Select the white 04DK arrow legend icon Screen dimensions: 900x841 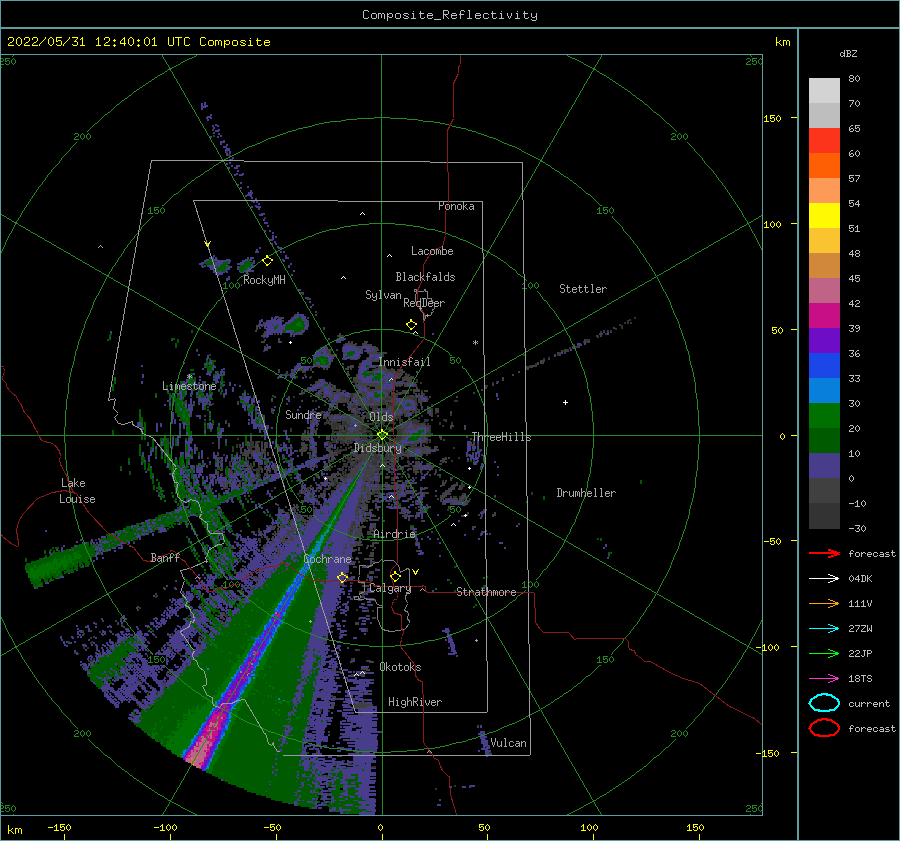pos(824,578)
